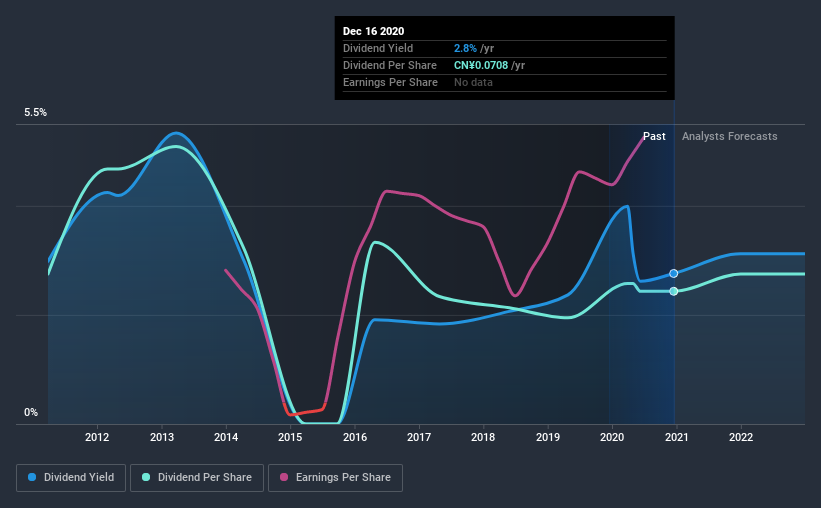Click the 2.8% dividend yield value
The width and height of the screenshot is (821, 508).
point(465,48)
